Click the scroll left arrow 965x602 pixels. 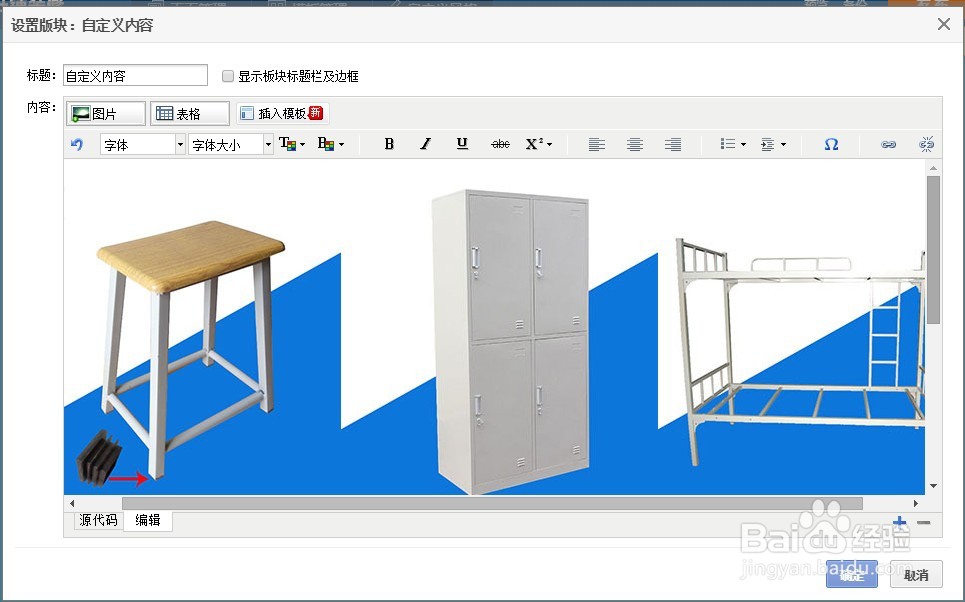coord(72,504)
